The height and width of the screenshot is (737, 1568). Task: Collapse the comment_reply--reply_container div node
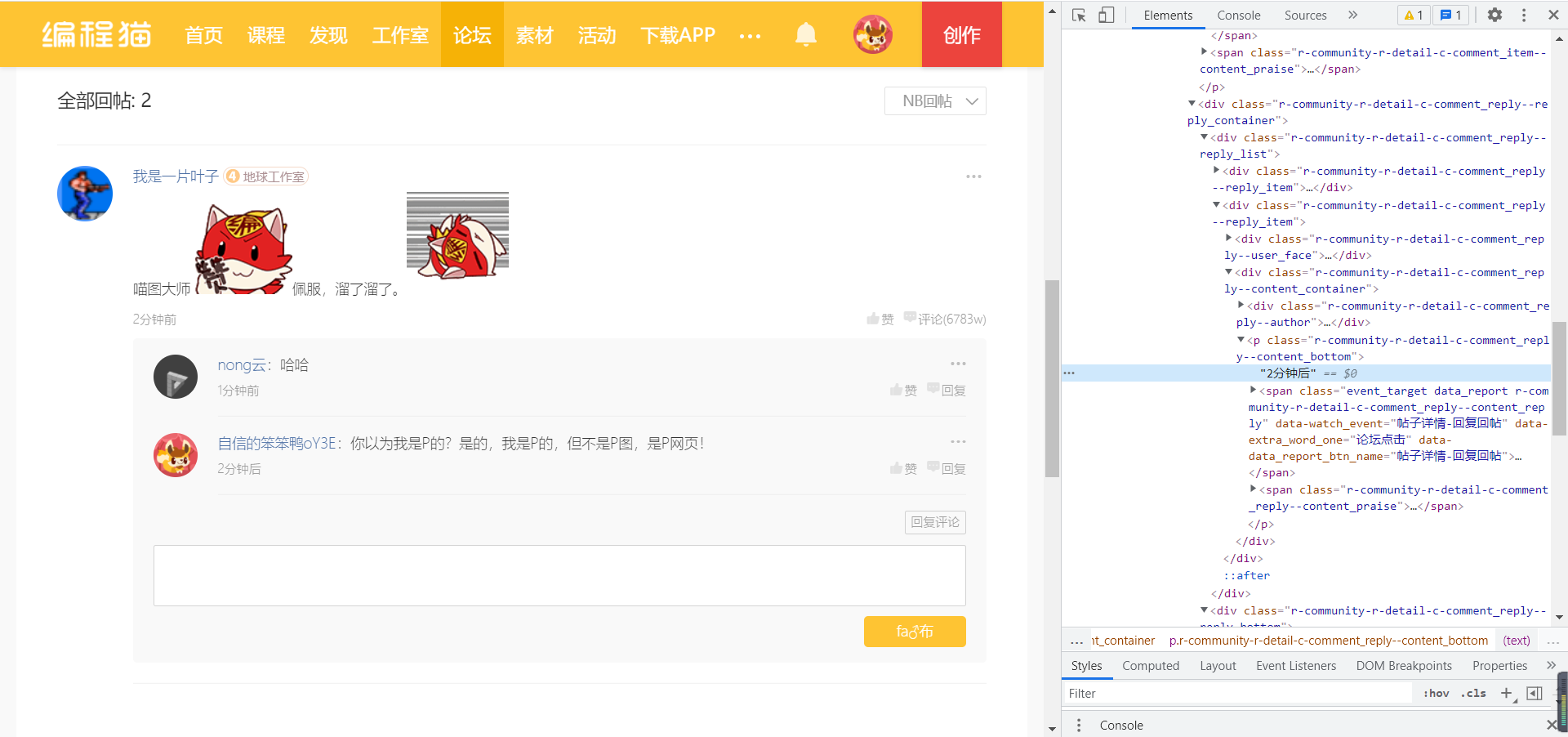pyautogui.click(x=1192, y=104)
